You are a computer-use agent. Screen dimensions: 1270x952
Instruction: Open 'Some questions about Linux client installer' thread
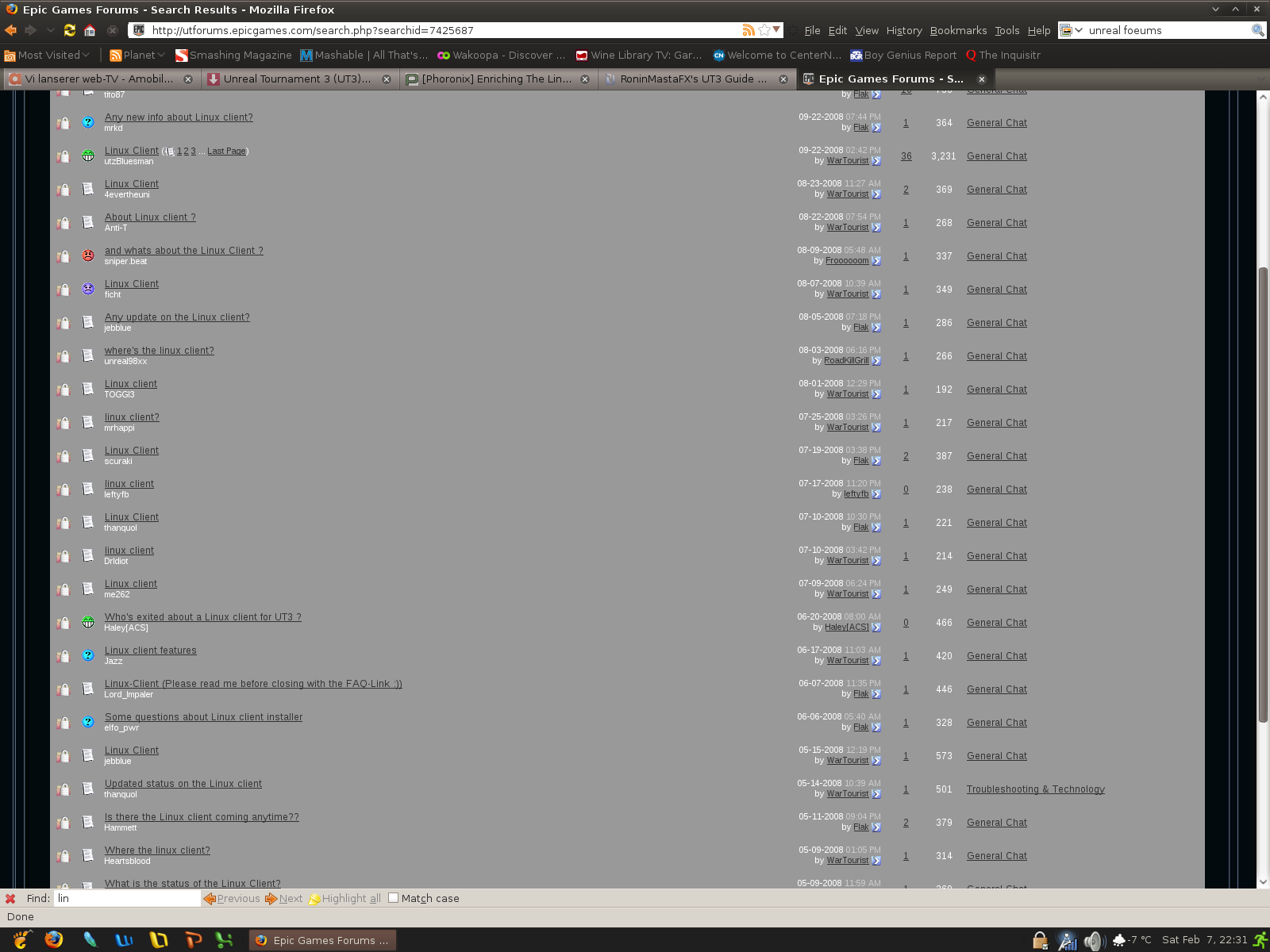click(203, 716)
